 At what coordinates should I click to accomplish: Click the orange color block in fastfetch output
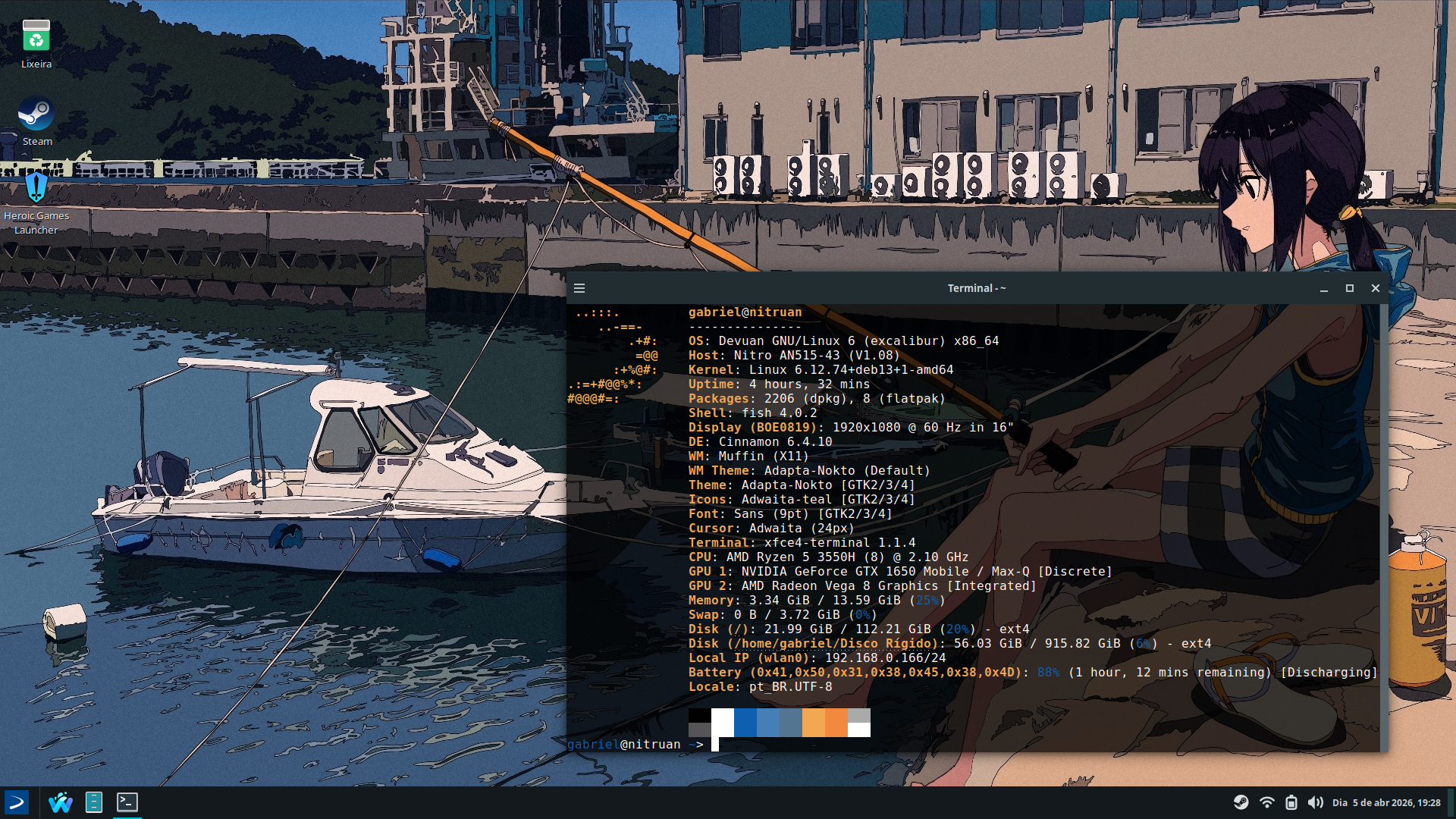836,723
